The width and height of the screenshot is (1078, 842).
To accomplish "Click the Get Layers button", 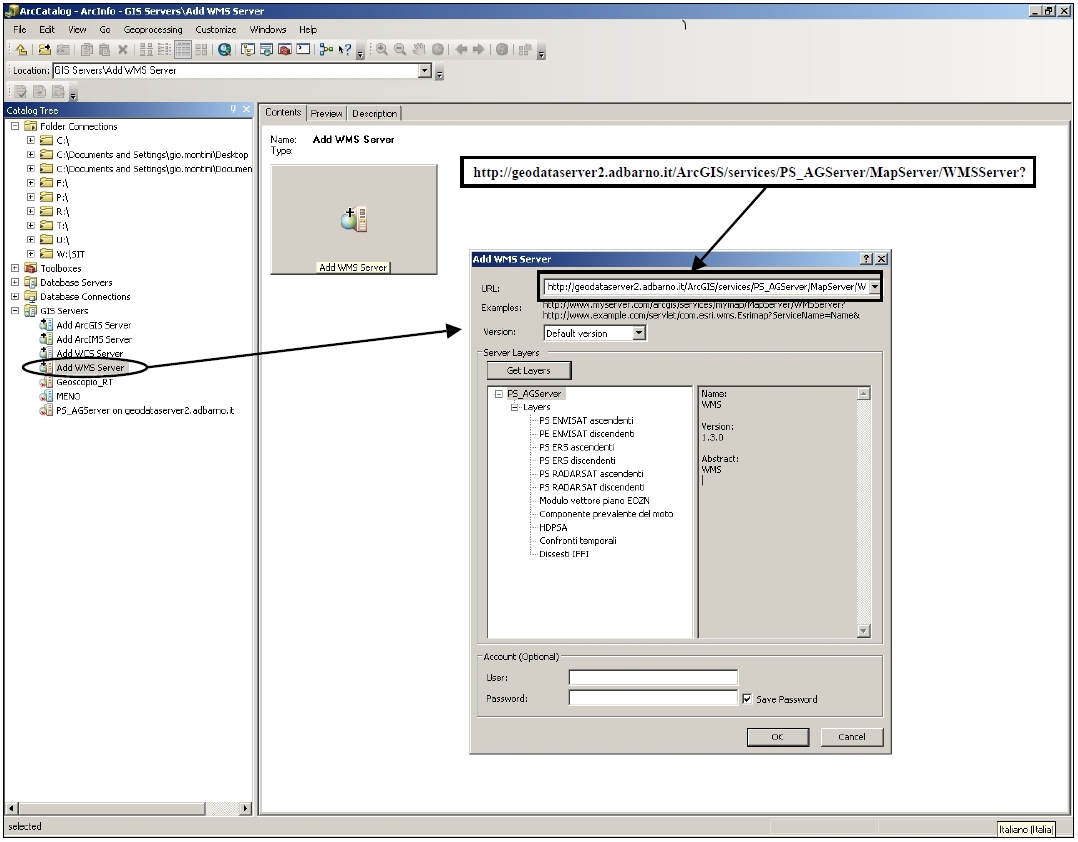I will tap(529, 370).
